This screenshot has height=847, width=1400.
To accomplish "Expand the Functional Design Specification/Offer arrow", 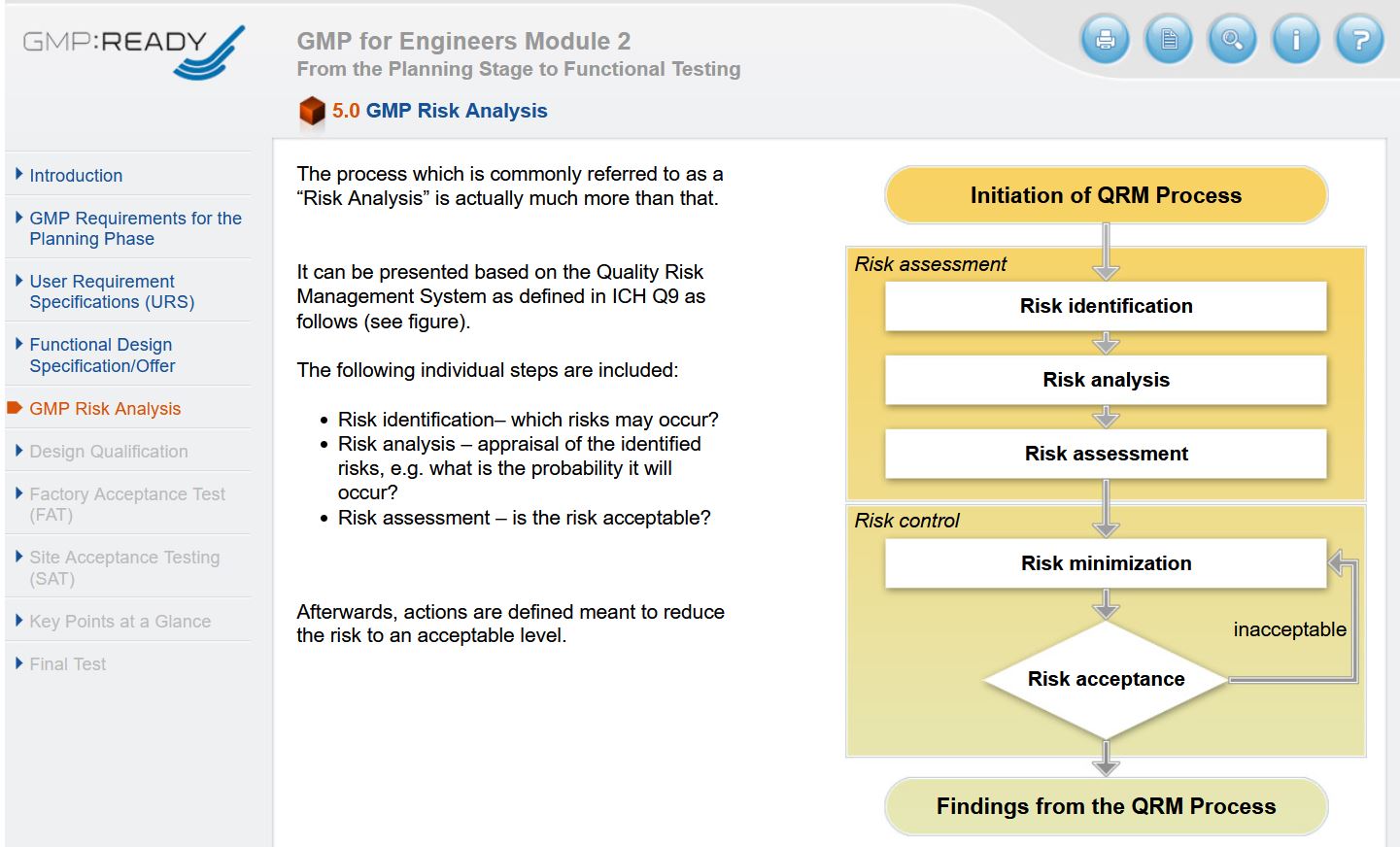I will point(19,344).
